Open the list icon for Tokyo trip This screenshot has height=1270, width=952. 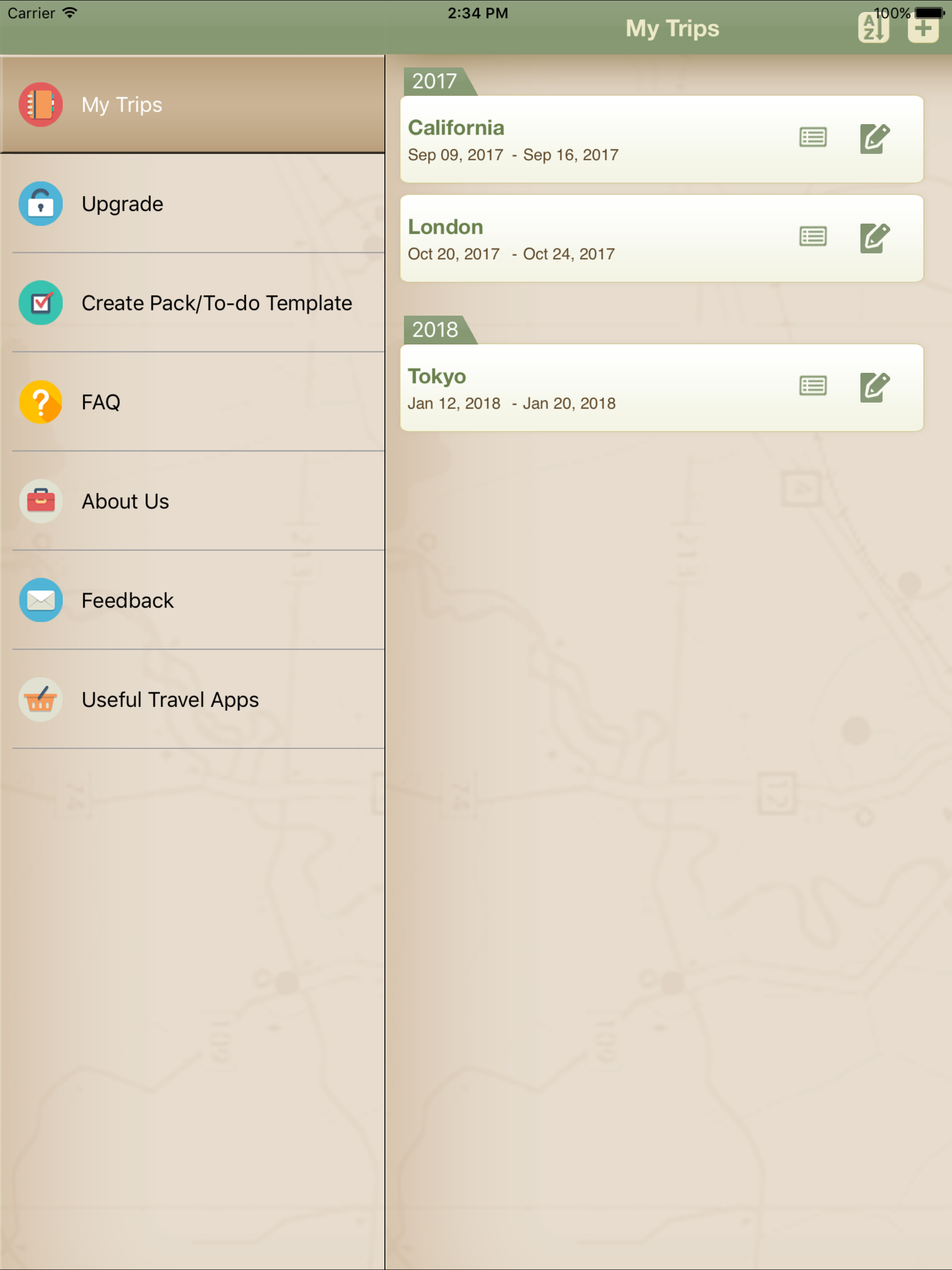tap(813, 386)
